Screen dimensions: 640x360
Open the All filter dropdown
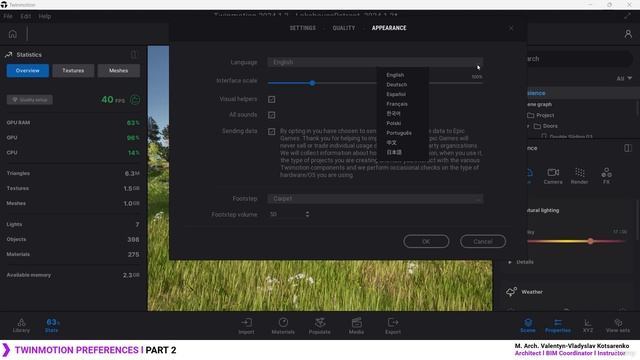point(624,78)
